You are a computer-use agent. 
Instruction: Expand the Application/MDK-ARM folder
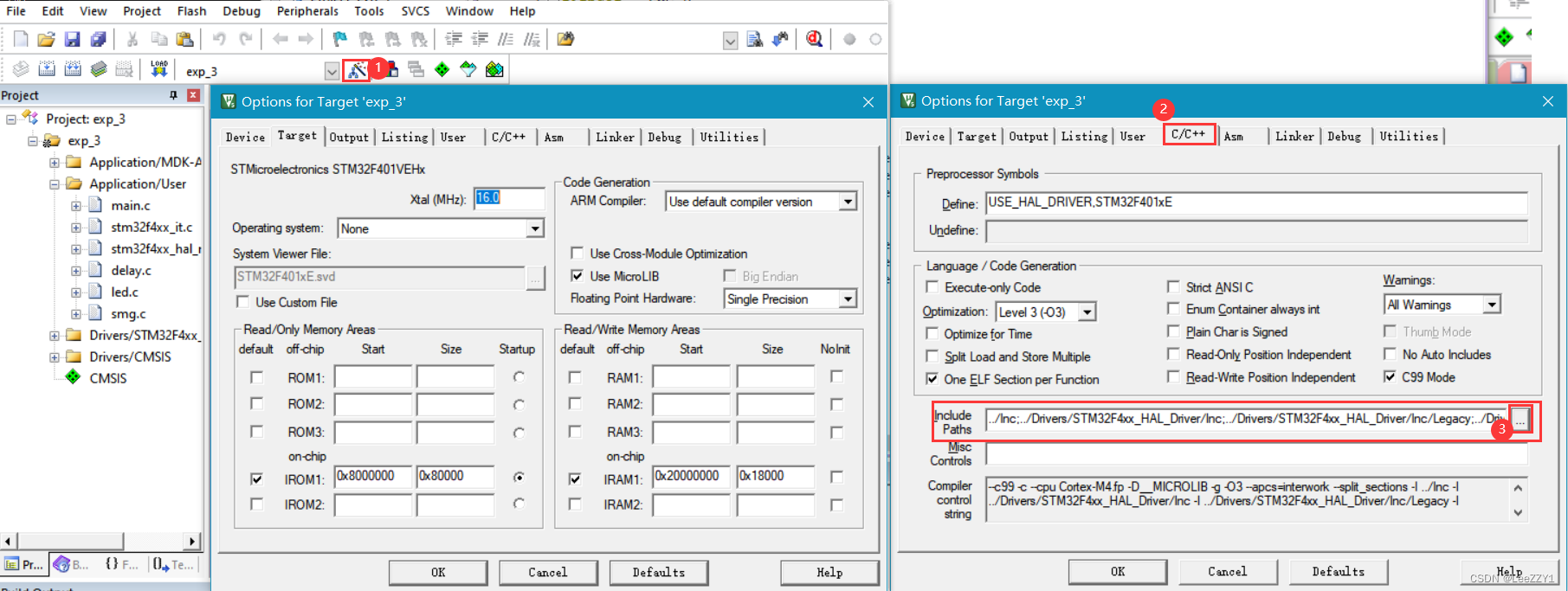tap(55, 162)
